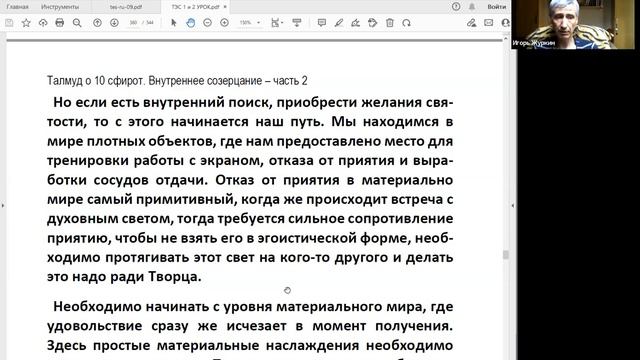Click the print icon
This screenshot has width=640, height=360.
tap(60, 23)
